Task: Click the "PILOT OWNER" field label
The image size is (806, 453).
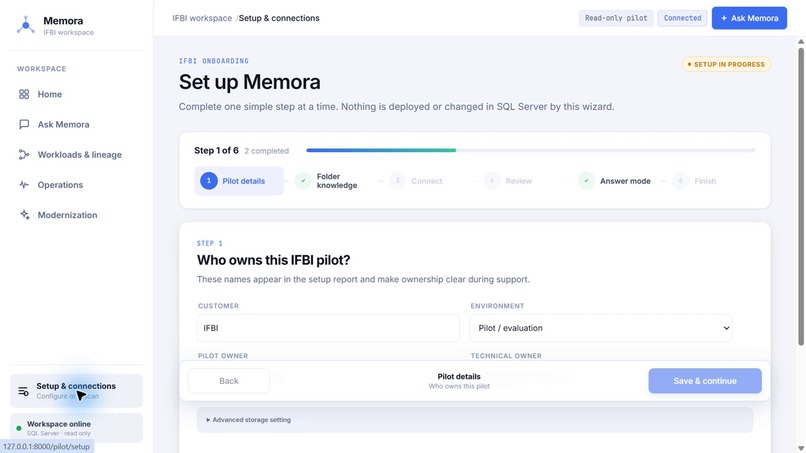Action: click(x=223, y=356)
